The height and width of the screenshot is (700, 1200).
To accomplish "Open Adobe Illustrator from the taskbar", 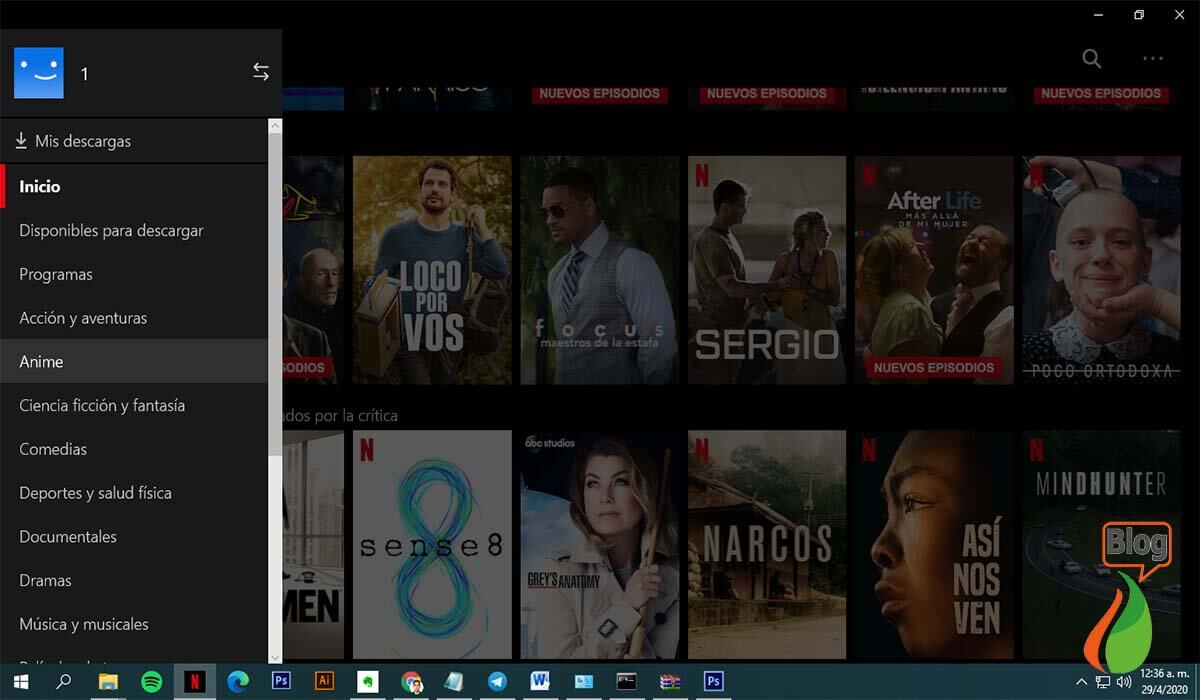I will (324, 681).
